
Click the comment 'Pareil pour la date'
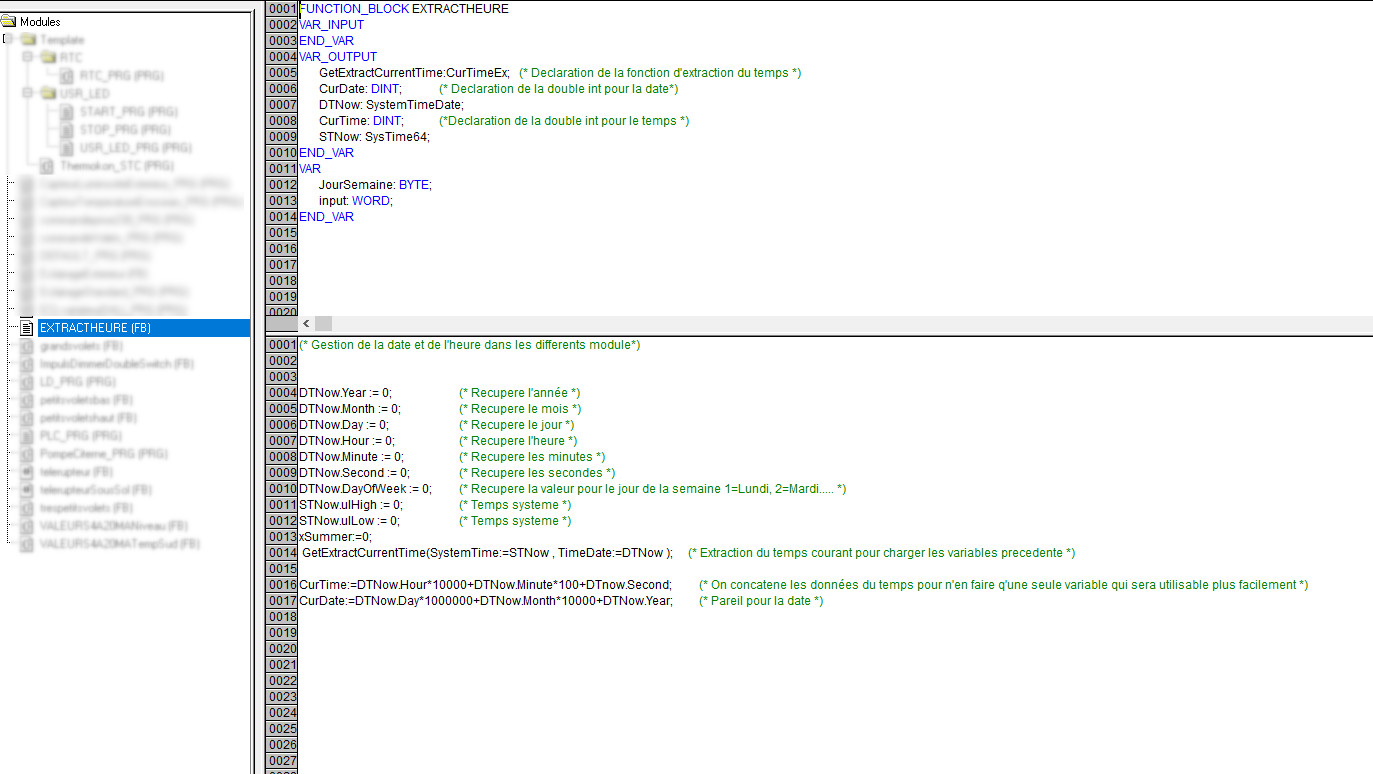[760, 601]
